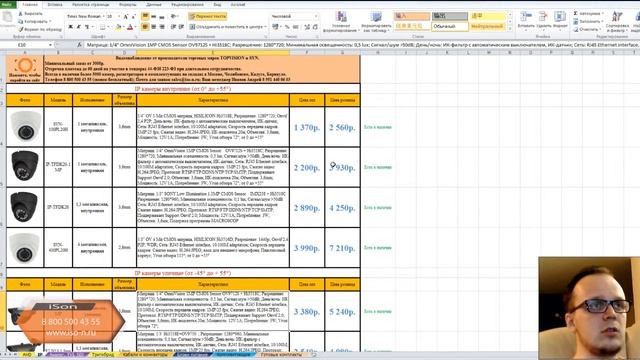Select the orange cell style swatch
The height and width of the screenshot is (360, 640).
pos(411,16)
